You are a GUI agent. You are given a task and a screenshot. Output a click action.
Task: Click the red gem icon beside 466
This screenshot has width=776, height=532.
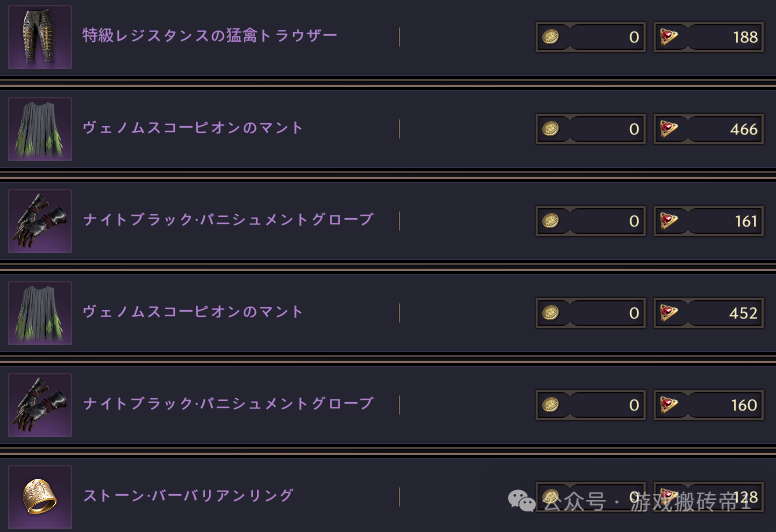tap(669, 129)
